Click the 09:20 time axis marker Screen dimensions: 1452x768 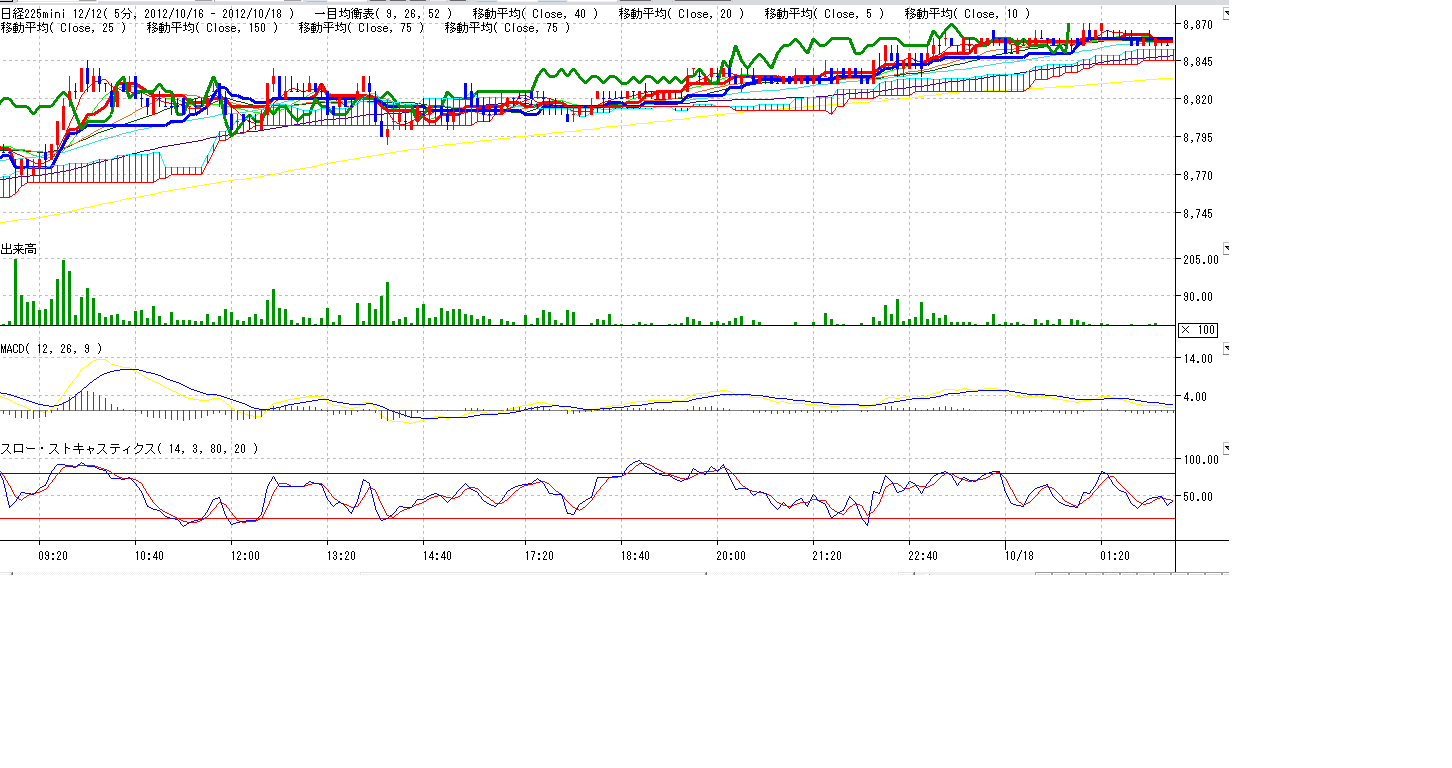[x=52, y=556]
